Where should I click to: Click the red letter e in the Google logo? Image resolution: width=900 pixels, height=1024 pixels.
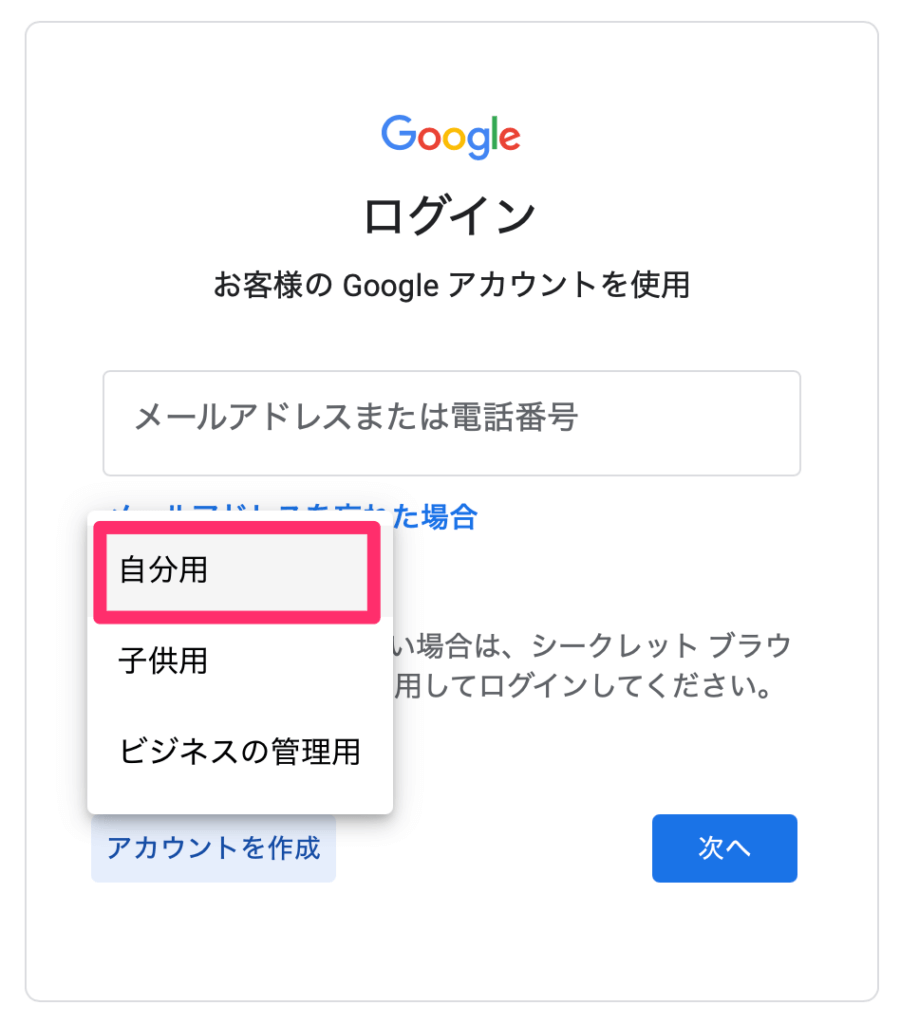pyautogui.click(x=510, y=139)
